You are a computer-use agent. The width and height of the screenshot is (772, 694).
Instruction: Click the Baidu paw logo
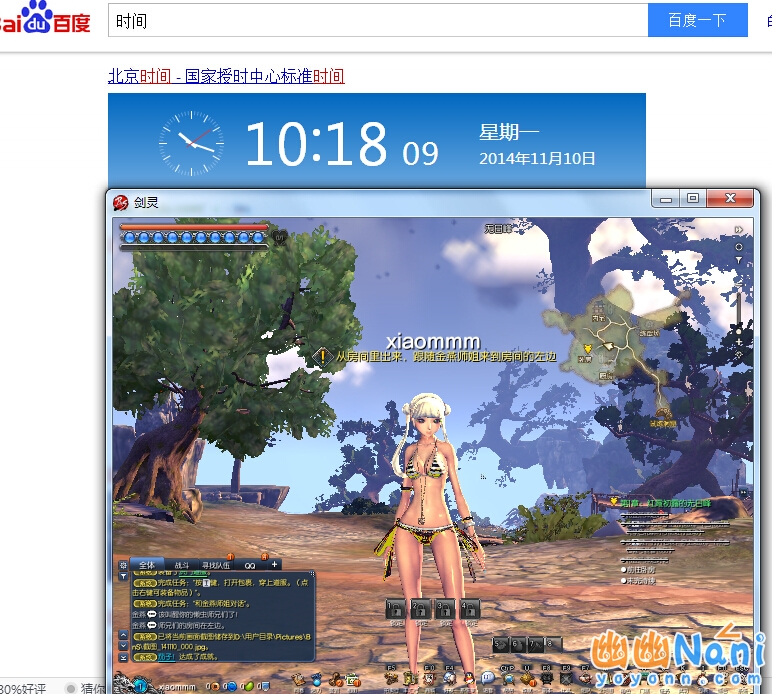[38, 18]
